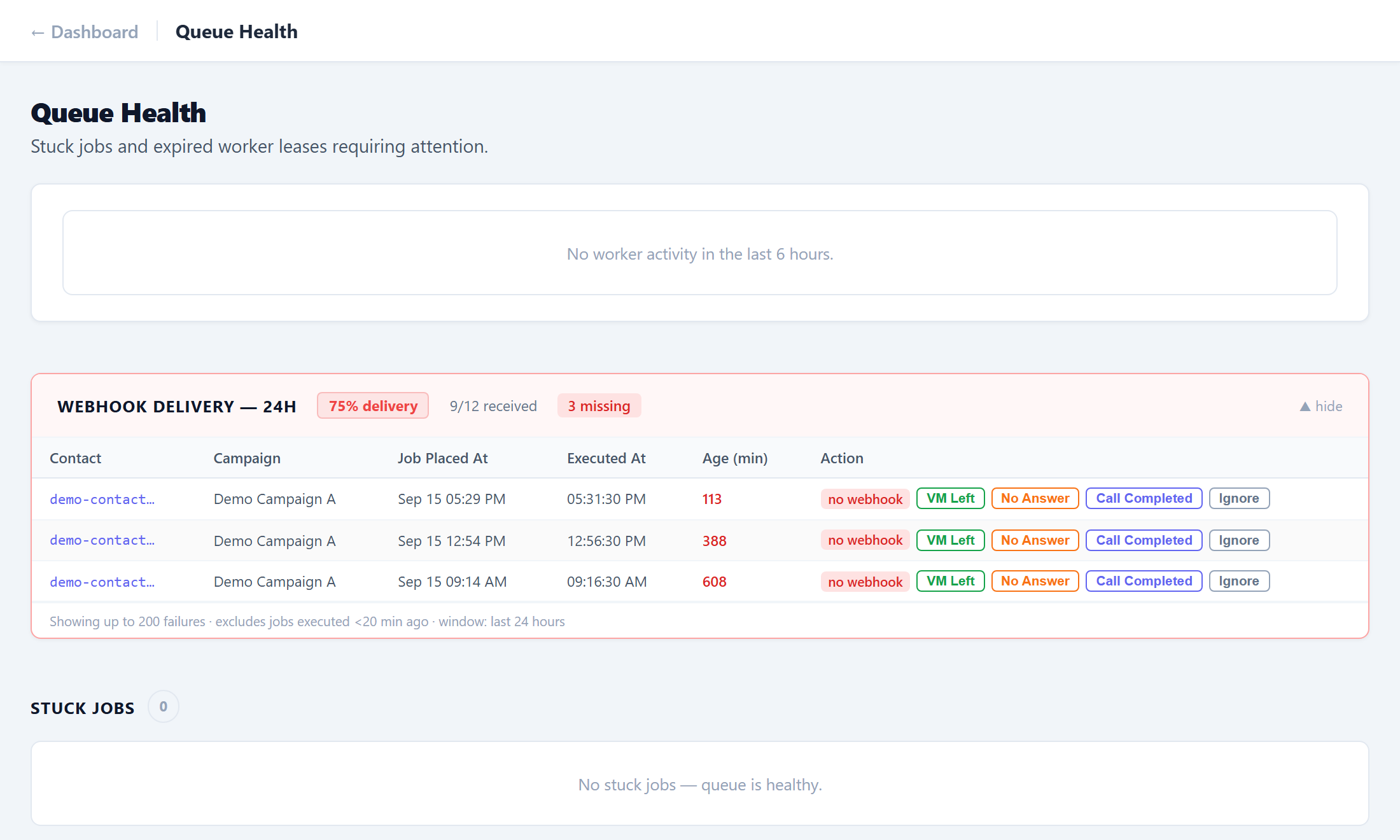
Task: Ignore the 12:56:30 PM job
Action: pos(1239,540)
